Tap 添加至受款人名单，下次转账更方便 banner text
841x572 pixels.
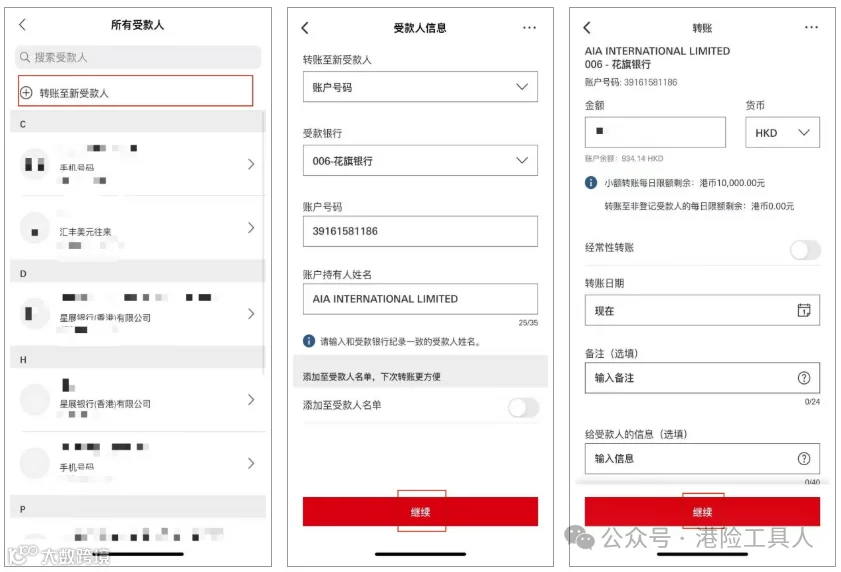click(372, 377)
